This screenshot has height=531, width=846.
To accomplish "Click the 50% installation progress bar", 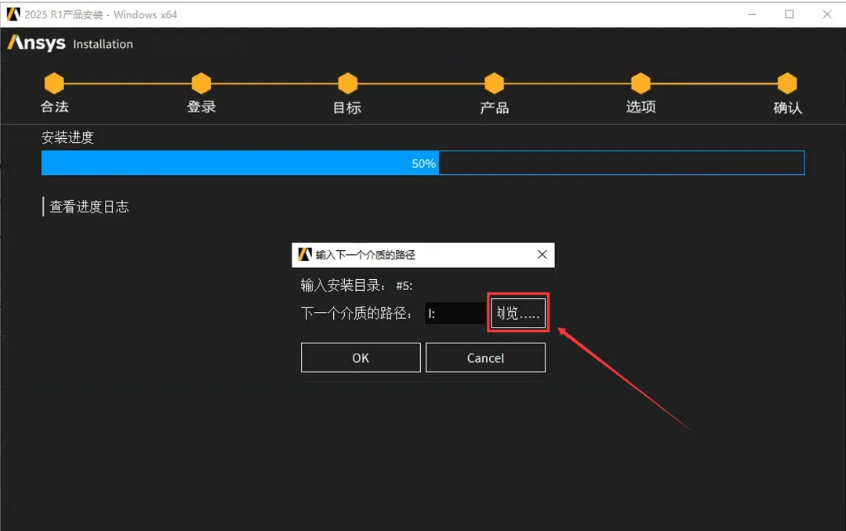I will (423, 163).
